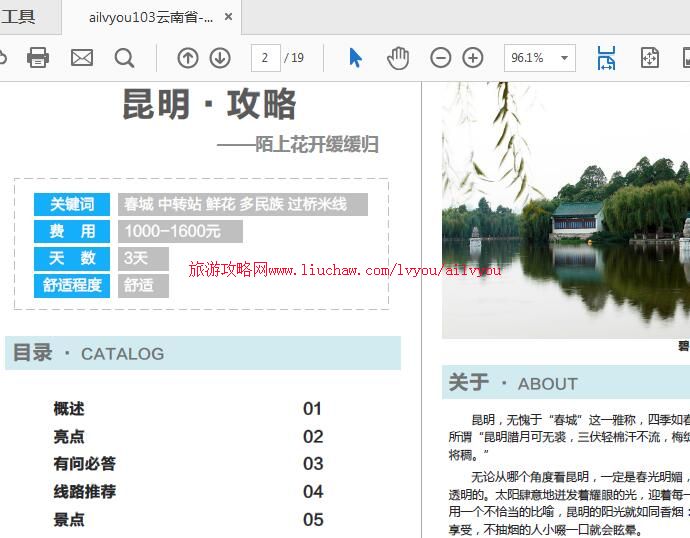Zoom in with the plus button
This screenshot has width=690, height=538.
click(473, 58)
